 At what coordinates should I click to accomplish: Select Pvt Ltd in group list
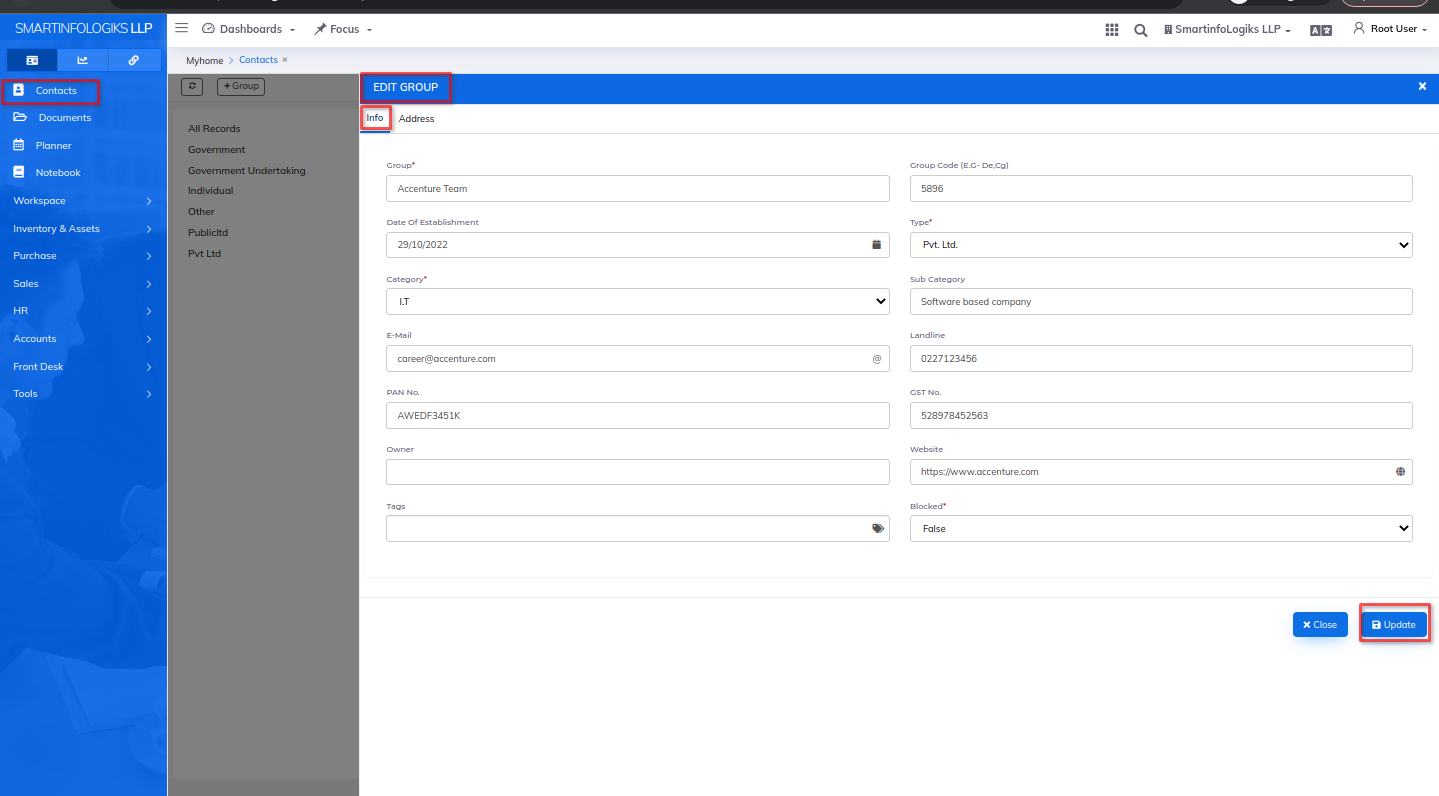pyautogui.click(x=204, y=254)
